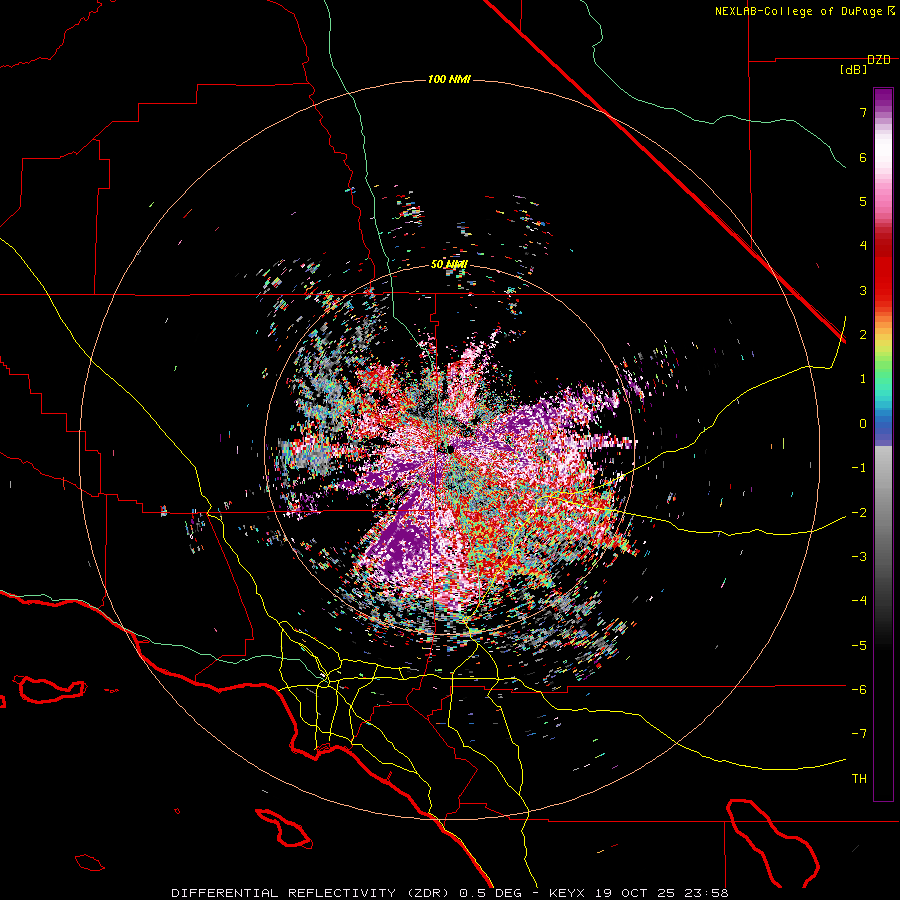
Task: Click the -5 value on color scale
Action: pyautogui.click(x=859, y=645)
